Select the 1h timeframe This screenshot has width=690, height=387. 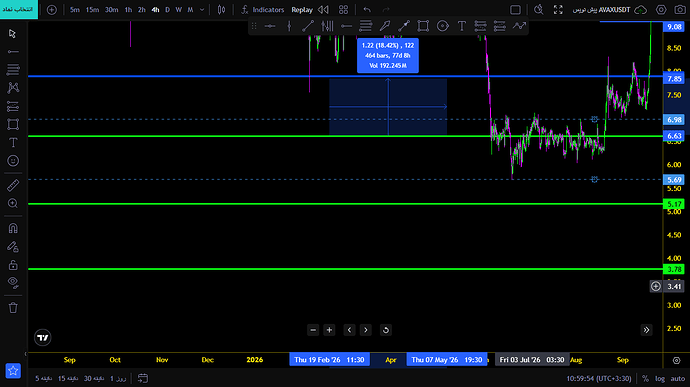(128, 10)
